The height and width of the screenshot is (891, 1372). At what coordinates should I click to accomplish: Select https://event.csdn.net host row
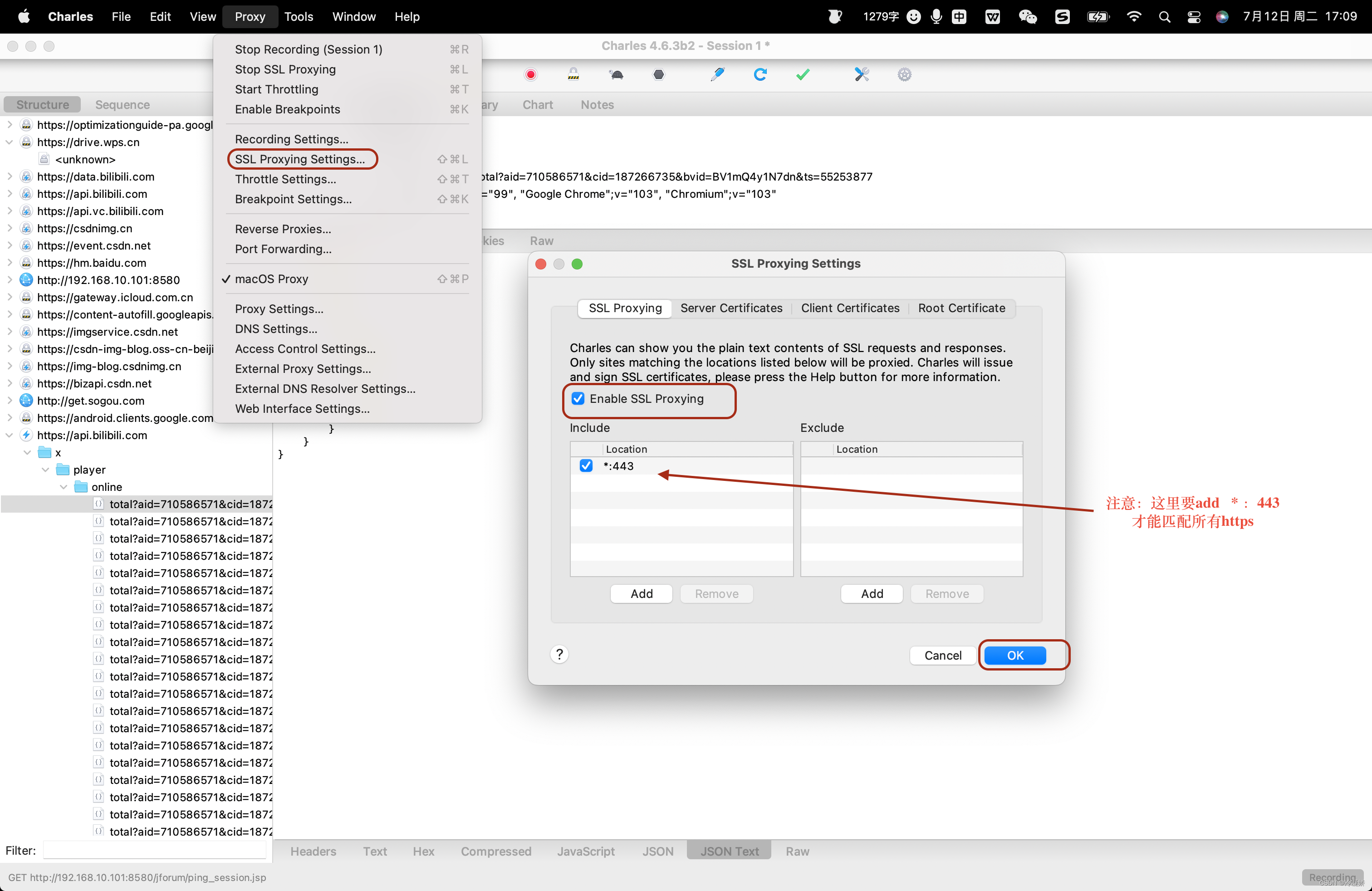[x=93, y=245]
